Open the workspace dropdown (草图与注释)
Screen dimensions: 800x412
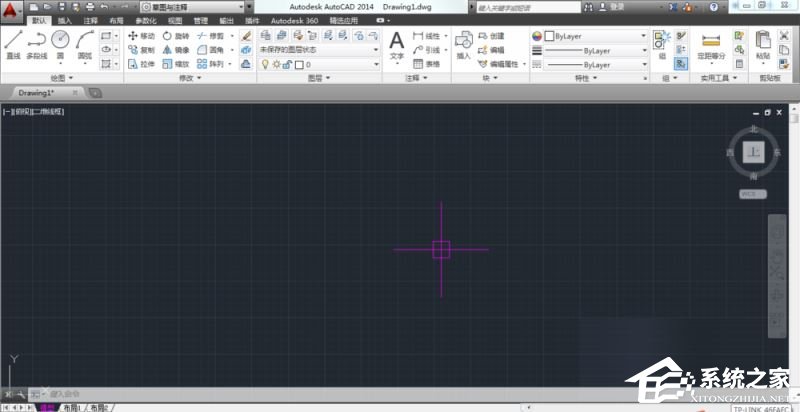click(x=192, y=7)
